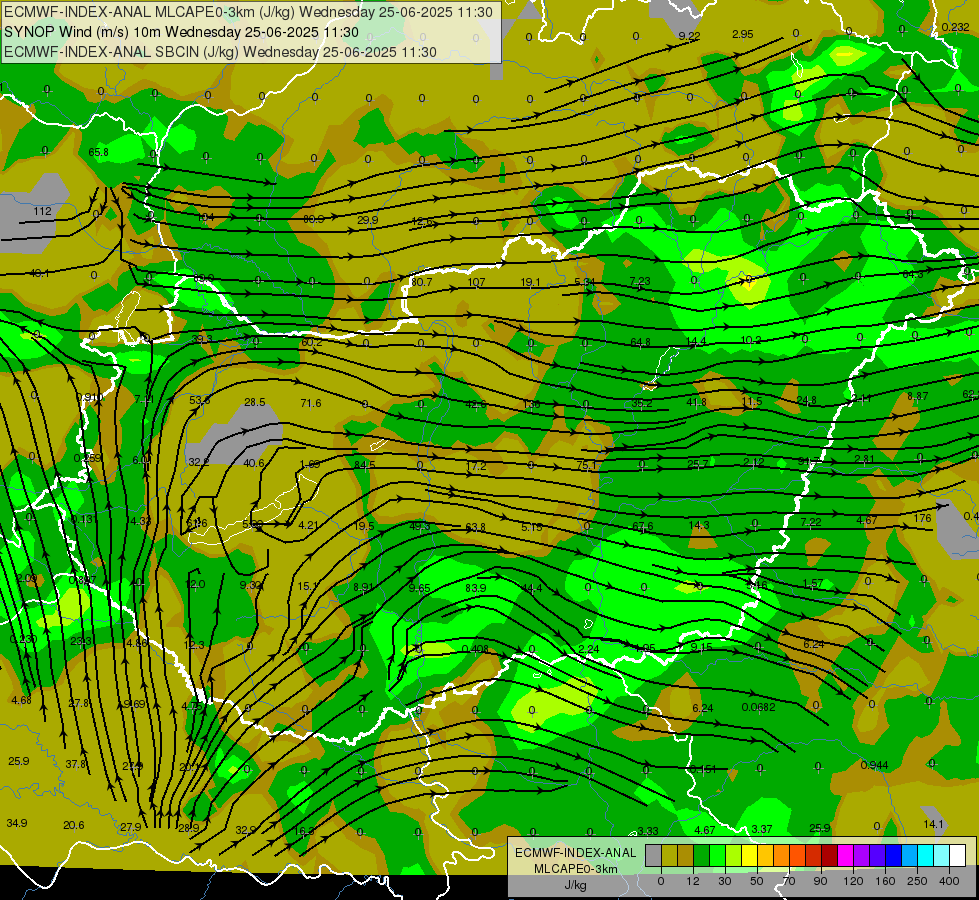Image resolution: width=979 pixels, height=900 pixels.
Task: Click the map value 83.9
Action: click(x=476, y=588)
